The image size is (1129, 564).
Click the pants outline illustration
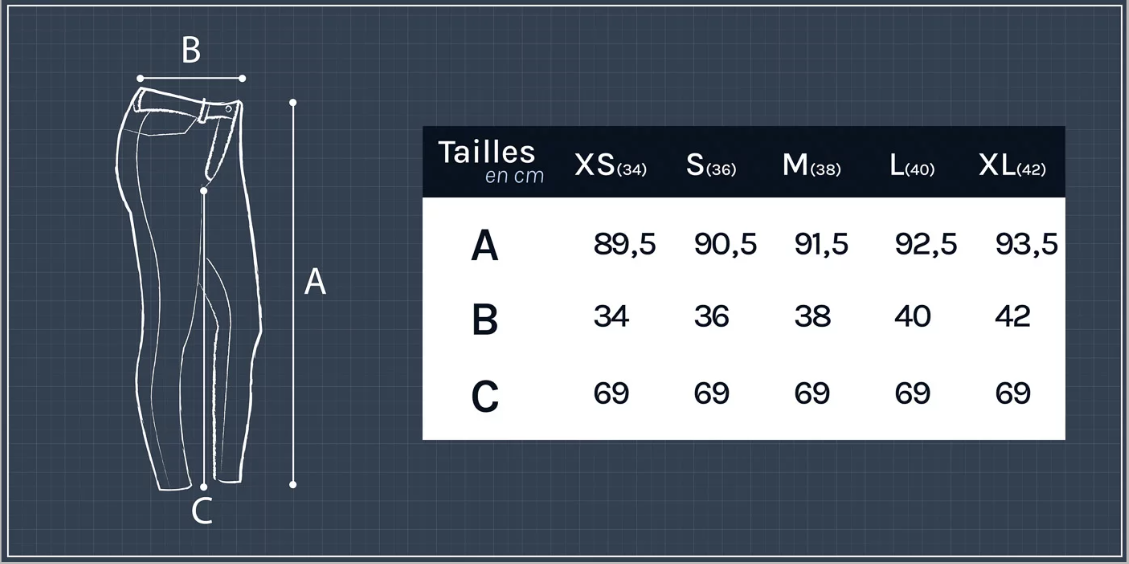click(x=189, y=288)
